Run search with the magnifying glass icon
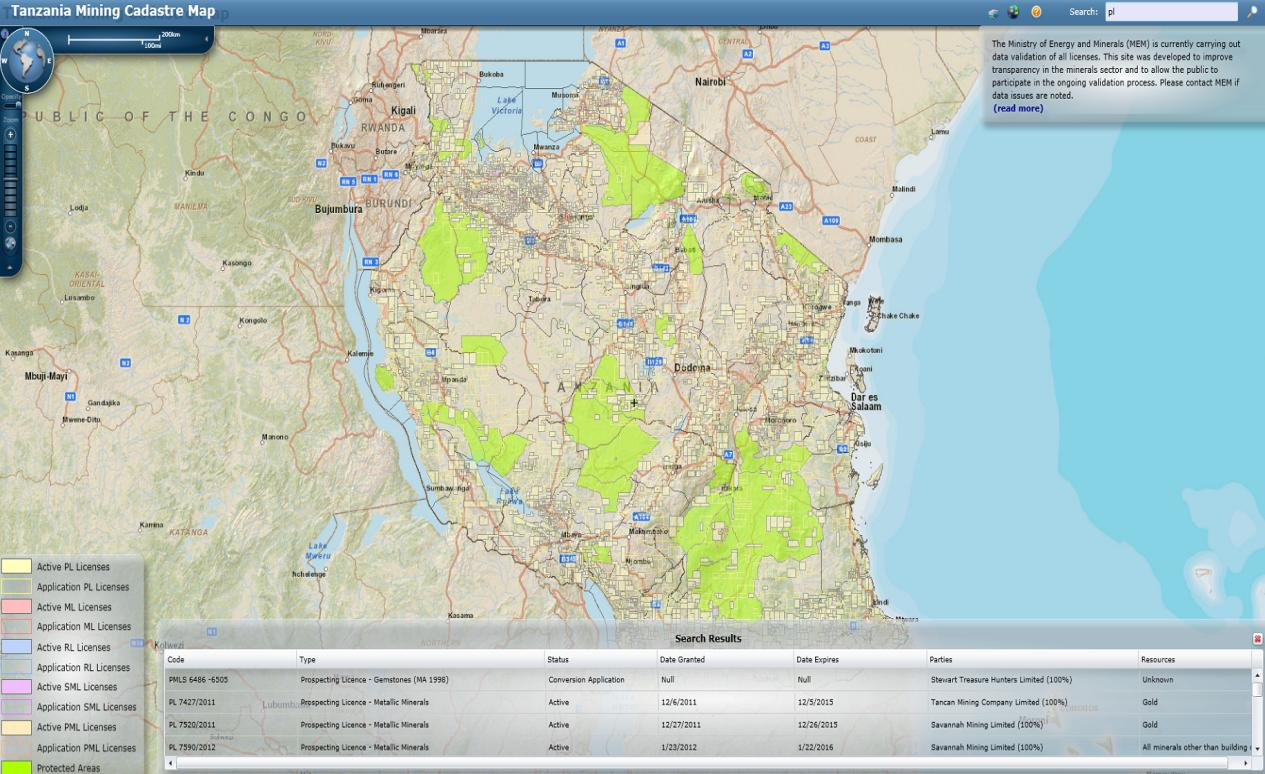Viewport: 1265px width, 774px height. click(x=1251, y=12)
